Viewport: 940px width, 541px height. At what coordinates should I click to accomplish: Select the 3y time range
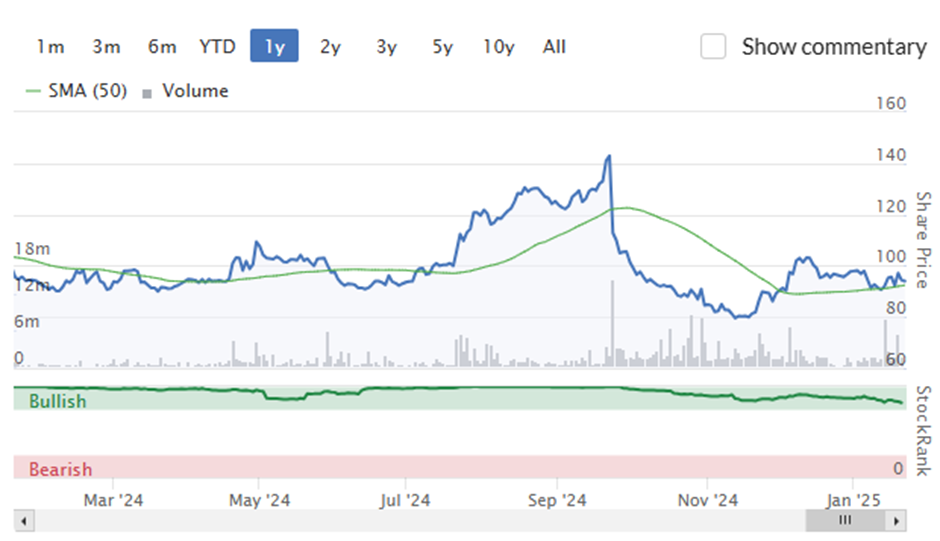tap(387, 46)
